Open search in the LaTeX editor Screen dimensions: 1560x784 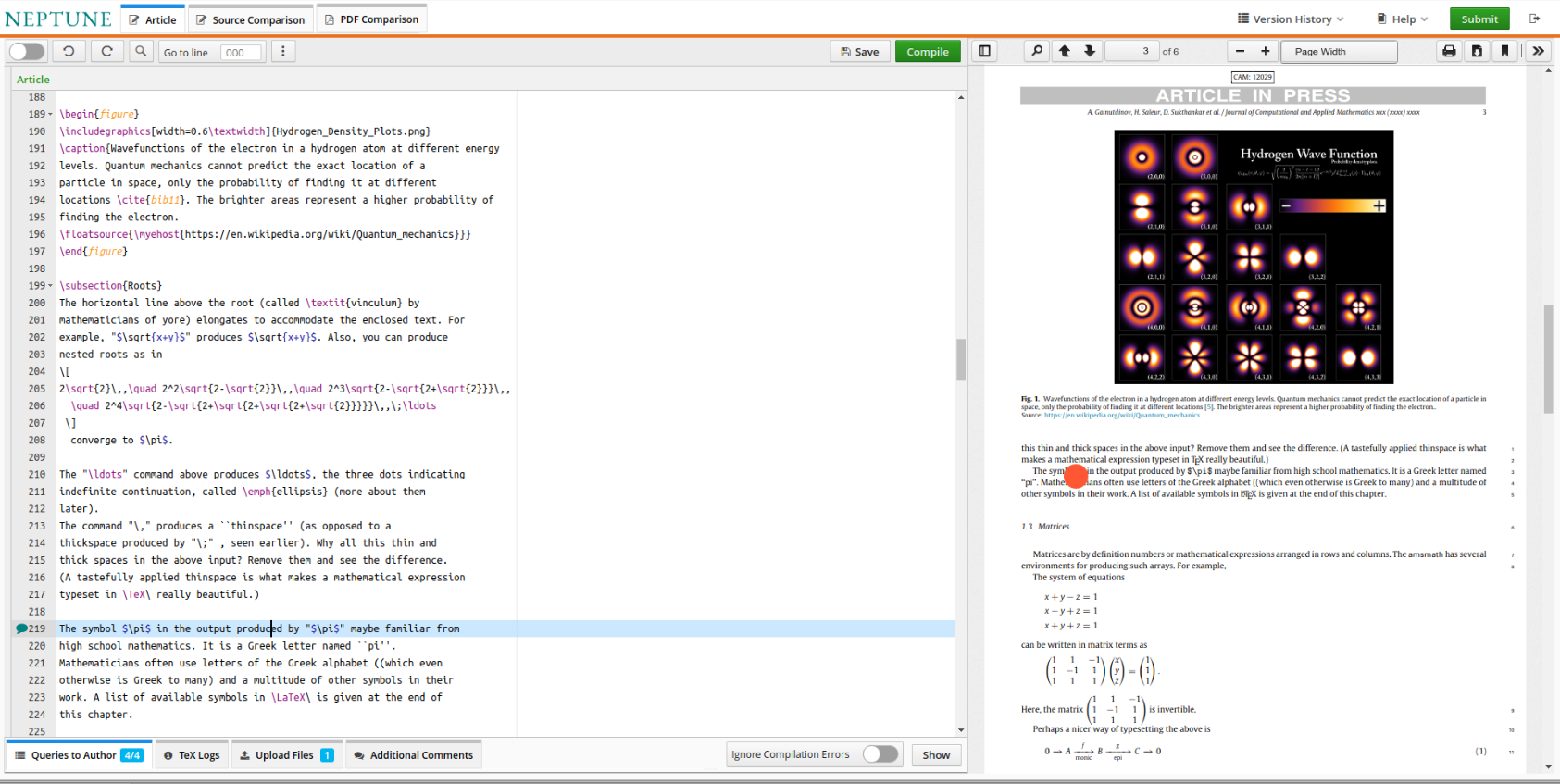[x=141, y=52]
